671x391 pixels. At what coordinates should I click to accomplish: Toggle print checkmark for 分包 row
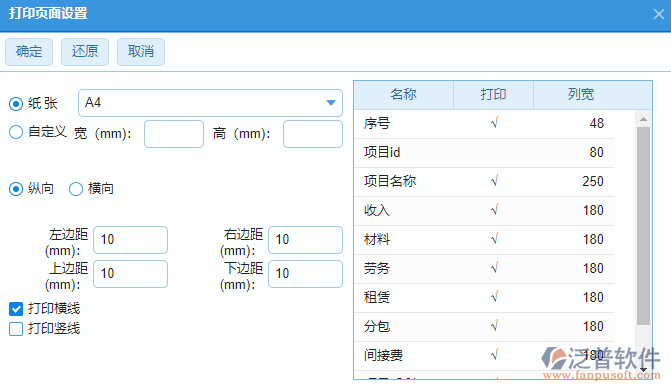pyautogui.click(x=494, y=327)
